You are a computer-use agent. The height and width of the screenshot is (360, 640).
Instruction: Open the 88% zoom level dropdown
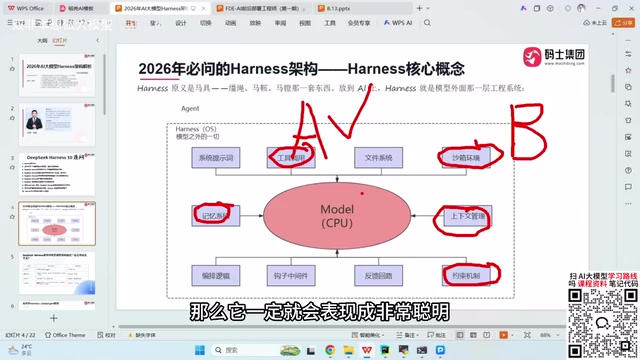[548, 335]
